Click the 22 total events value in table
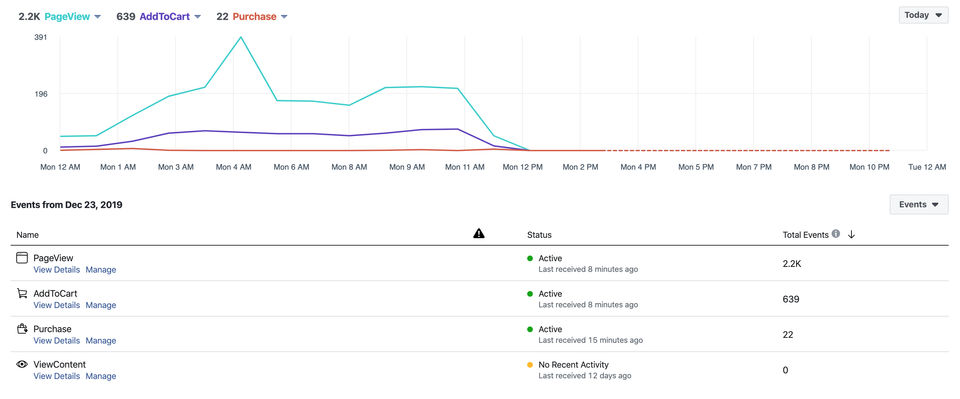 (788, 335)
